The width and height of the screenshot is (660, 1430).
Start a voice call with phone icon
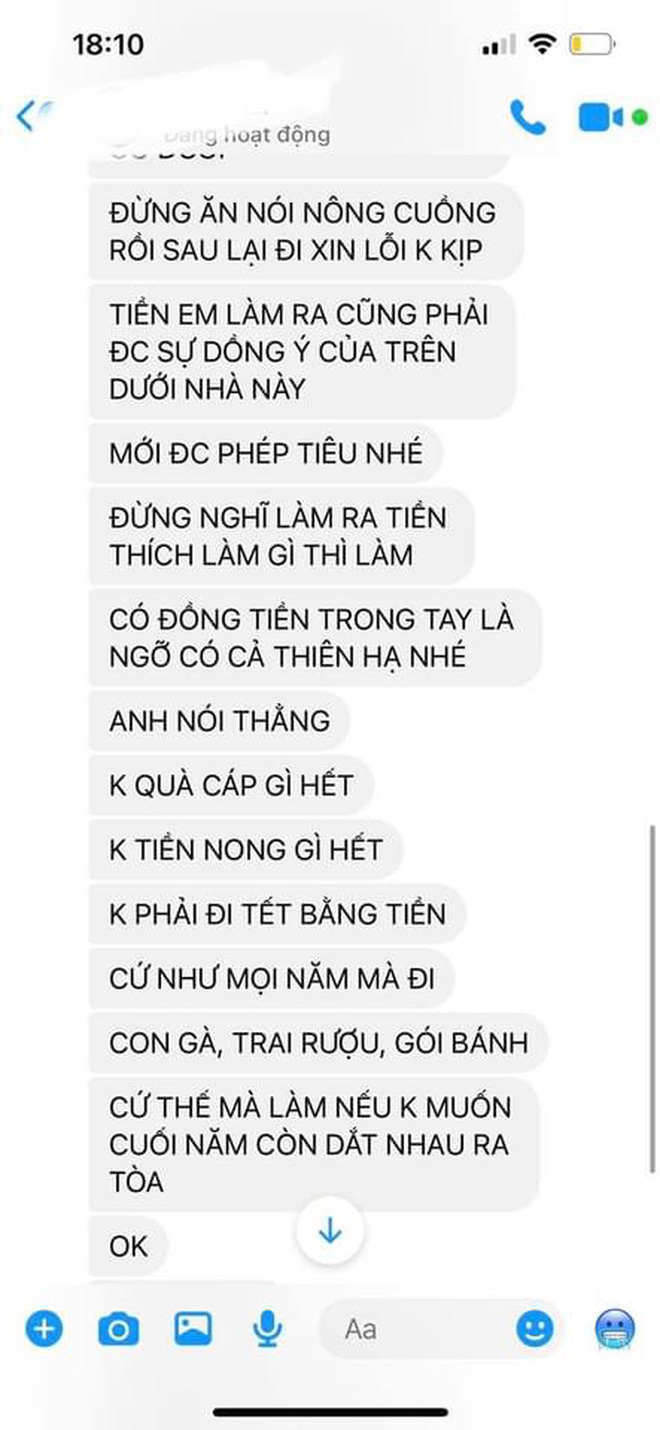(x=527, y=117)
